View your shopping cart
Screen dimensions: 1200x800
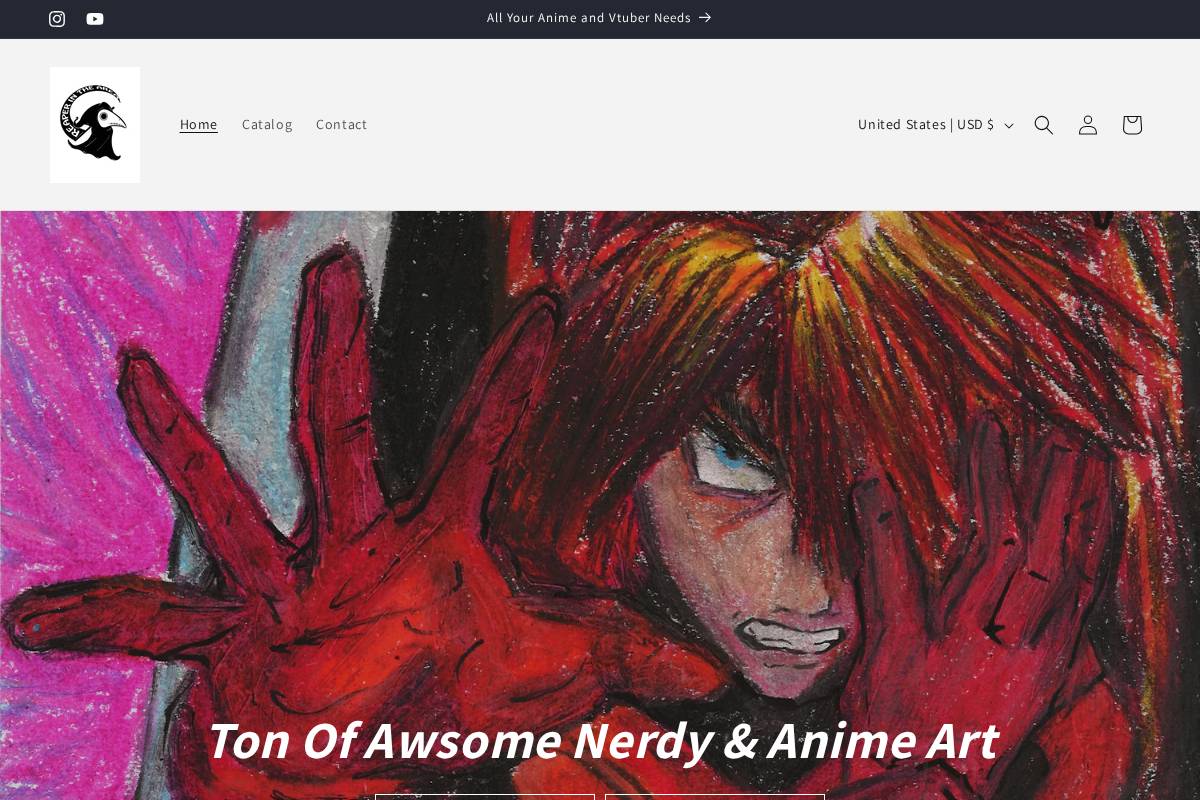[x=1131, y=124]
